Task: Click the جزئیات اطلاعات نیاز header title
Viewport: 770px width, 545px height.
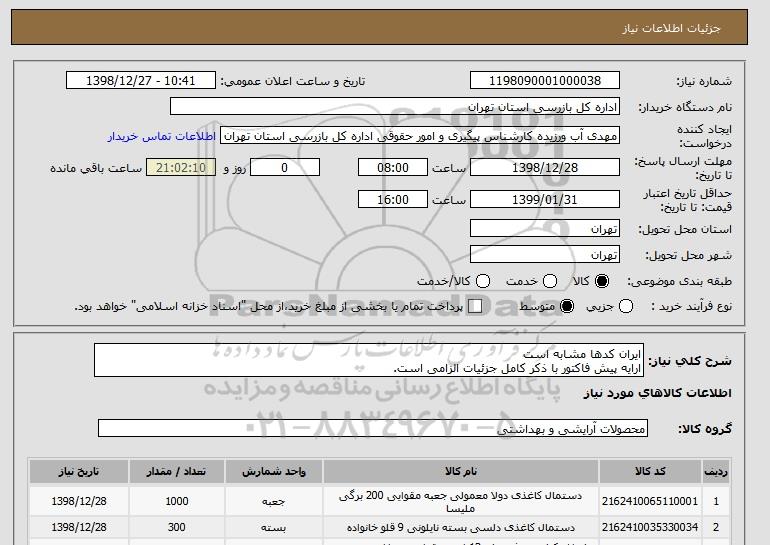Action: [x=671, y=28]
